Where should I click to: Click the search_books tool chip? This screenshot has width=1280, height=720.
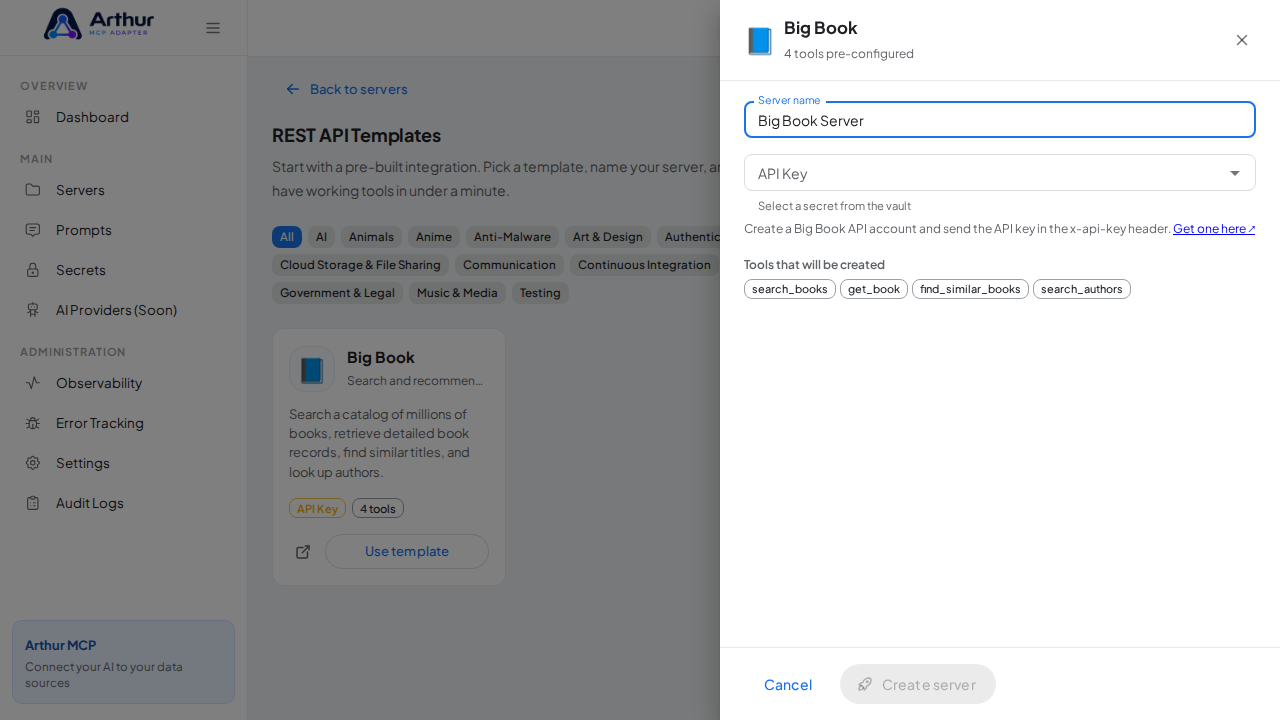(x=790, y=289)
